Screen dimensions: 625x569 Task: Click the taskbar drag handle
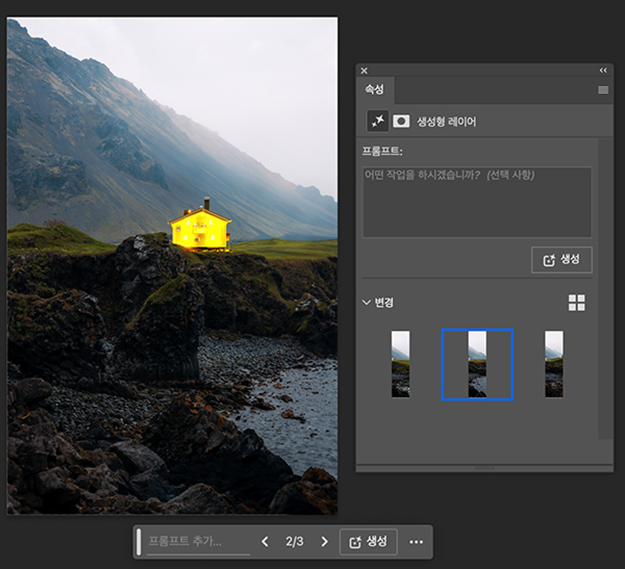139,542
